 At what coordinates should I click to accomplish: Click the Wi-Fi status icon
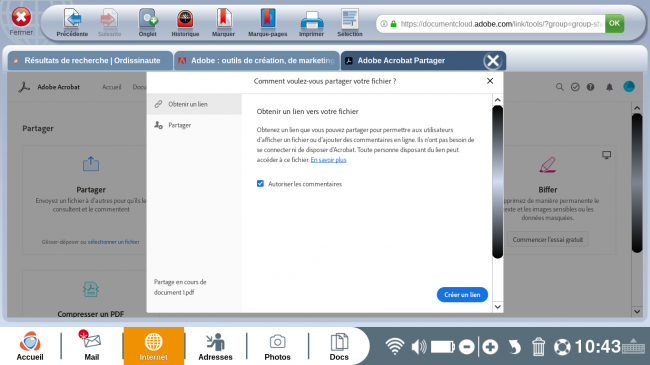coord(395,346)
